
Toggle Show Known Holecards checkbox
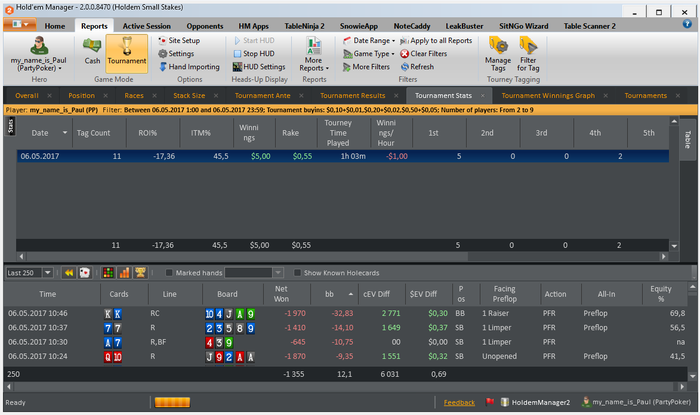point(297,273)
